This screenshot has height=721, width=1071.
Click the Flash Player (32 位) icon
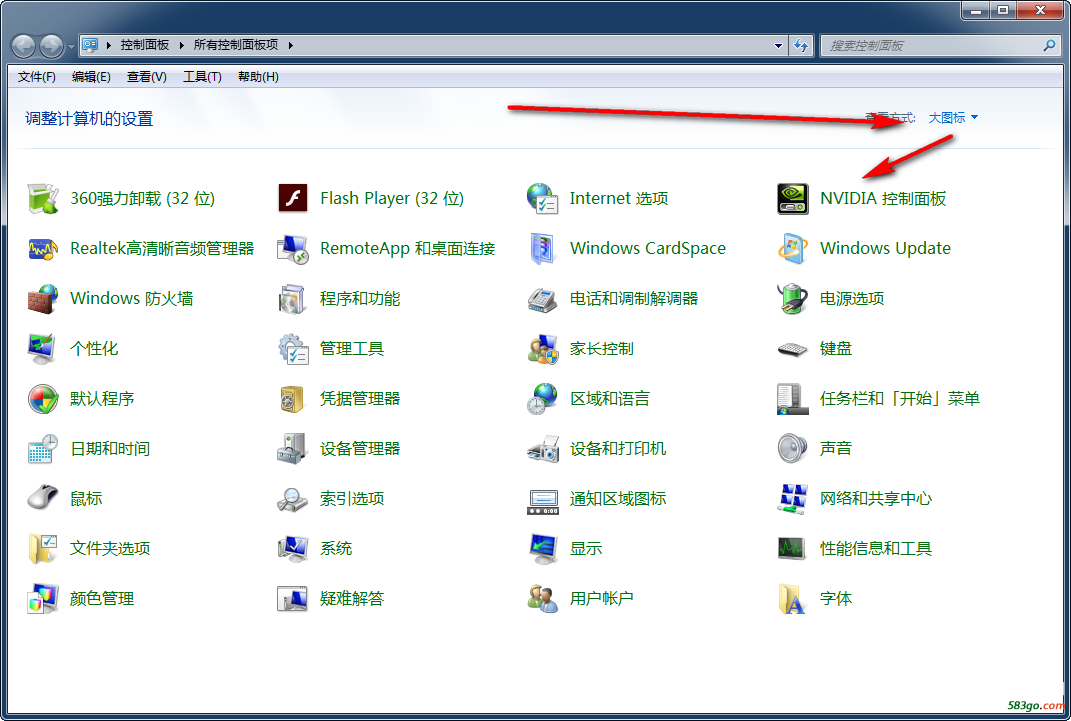coord(293,199)
